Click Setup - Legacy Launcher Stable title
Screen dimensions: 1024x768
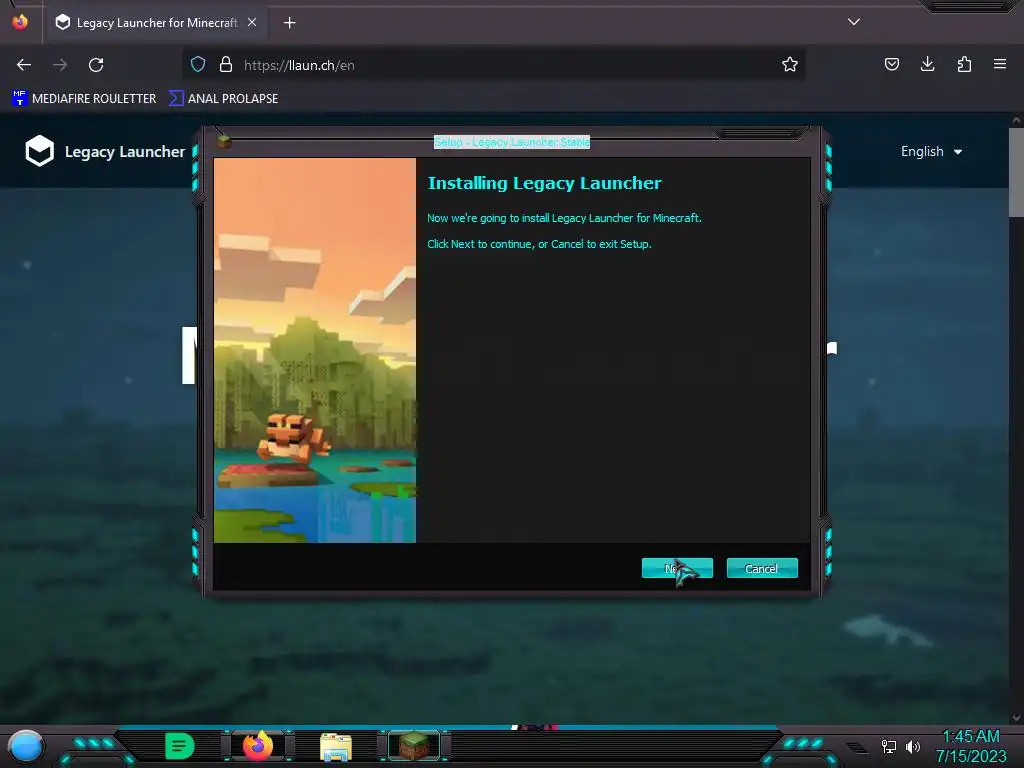click(x=512, y=142)
